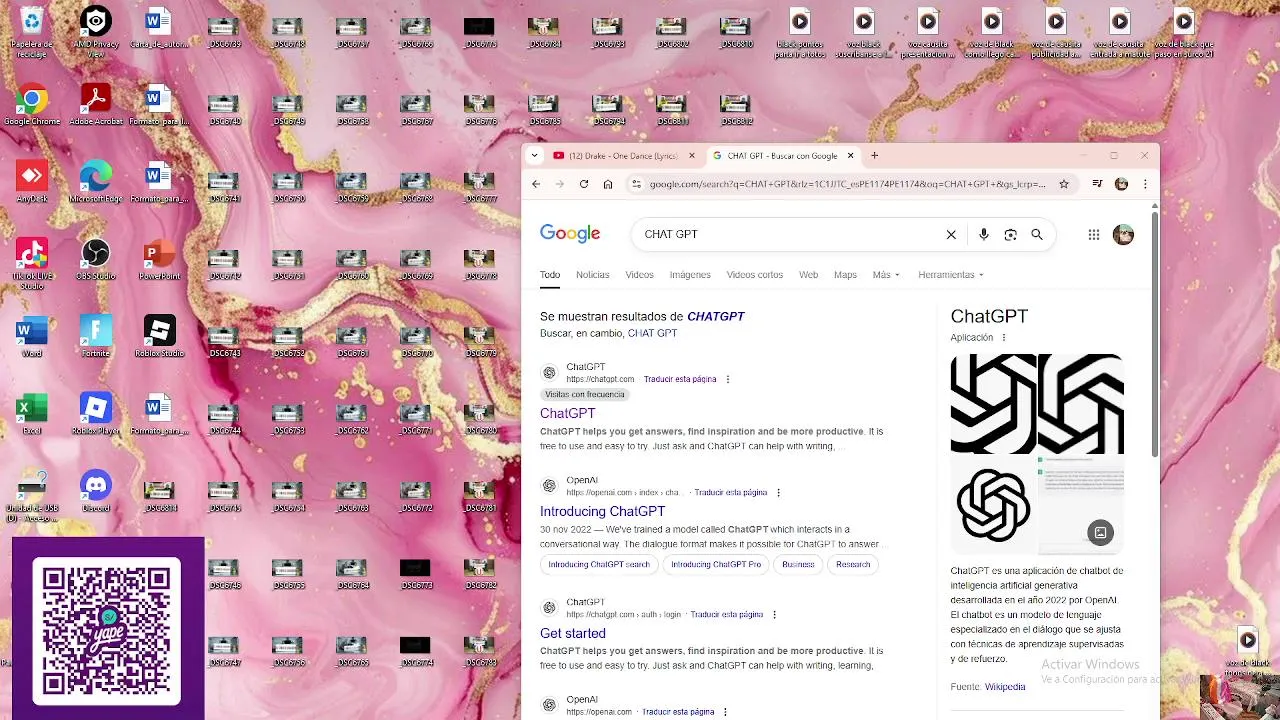
Task: Click the Introducing ChatGPT Pro chip
Action: 716,564
